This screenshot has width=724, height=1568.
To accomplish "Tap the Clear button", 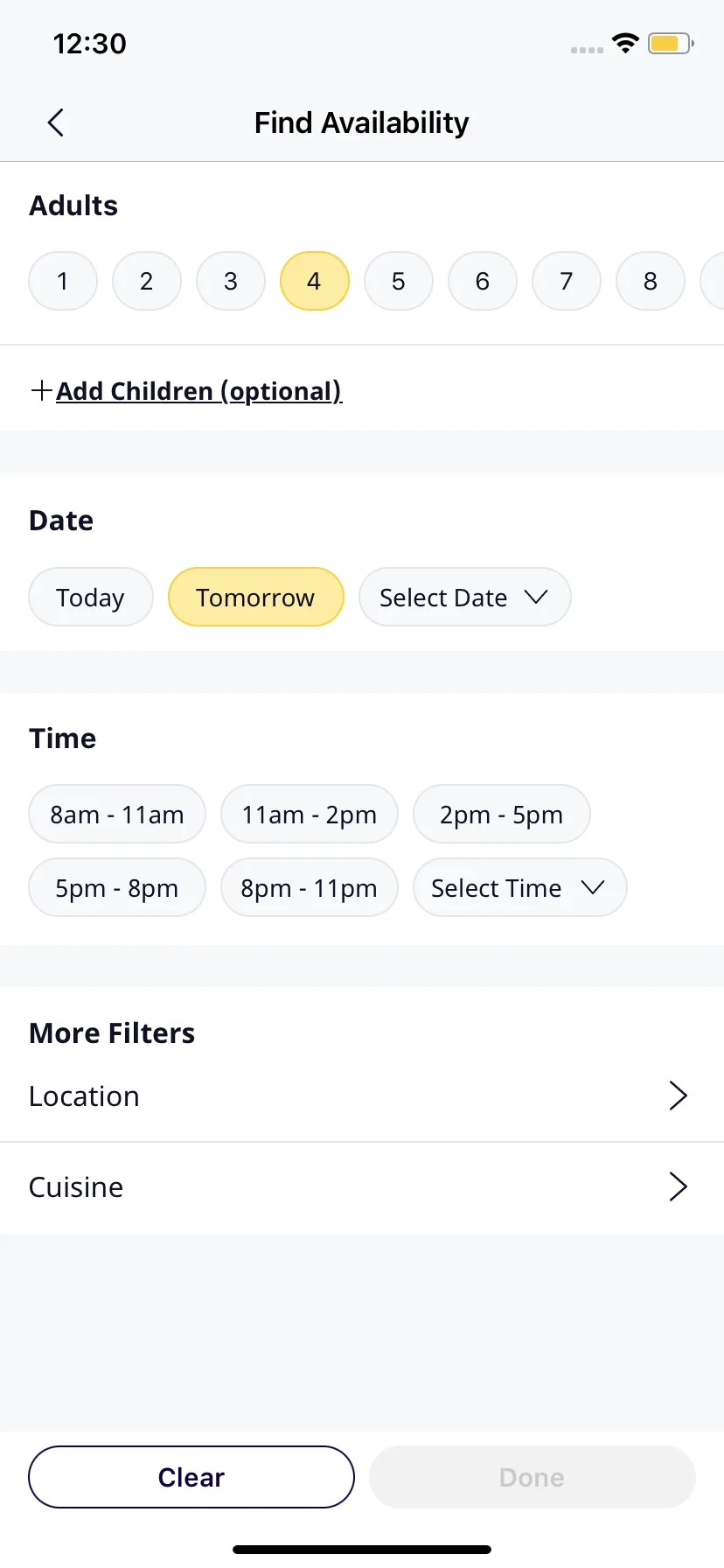I will [x=191, y=1477].
